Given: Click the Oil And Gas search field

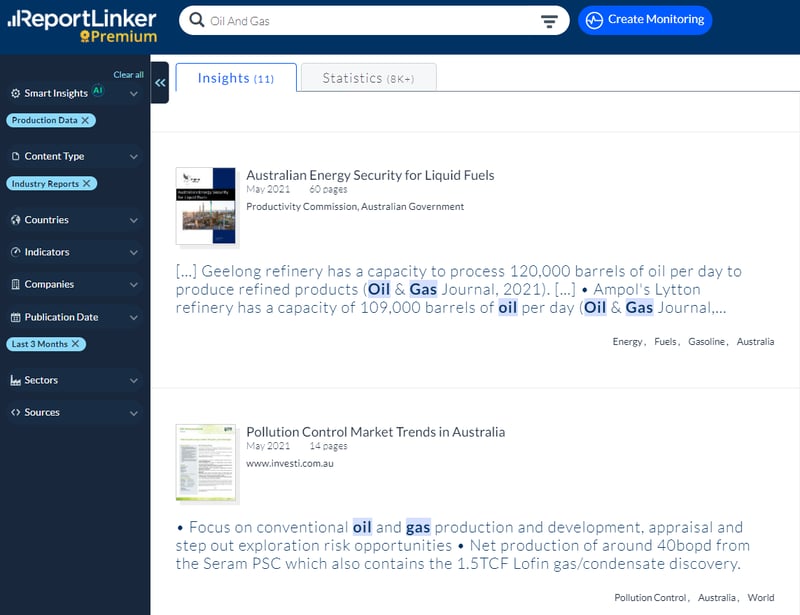Looking at the screenshot, I should coord(370,21).
